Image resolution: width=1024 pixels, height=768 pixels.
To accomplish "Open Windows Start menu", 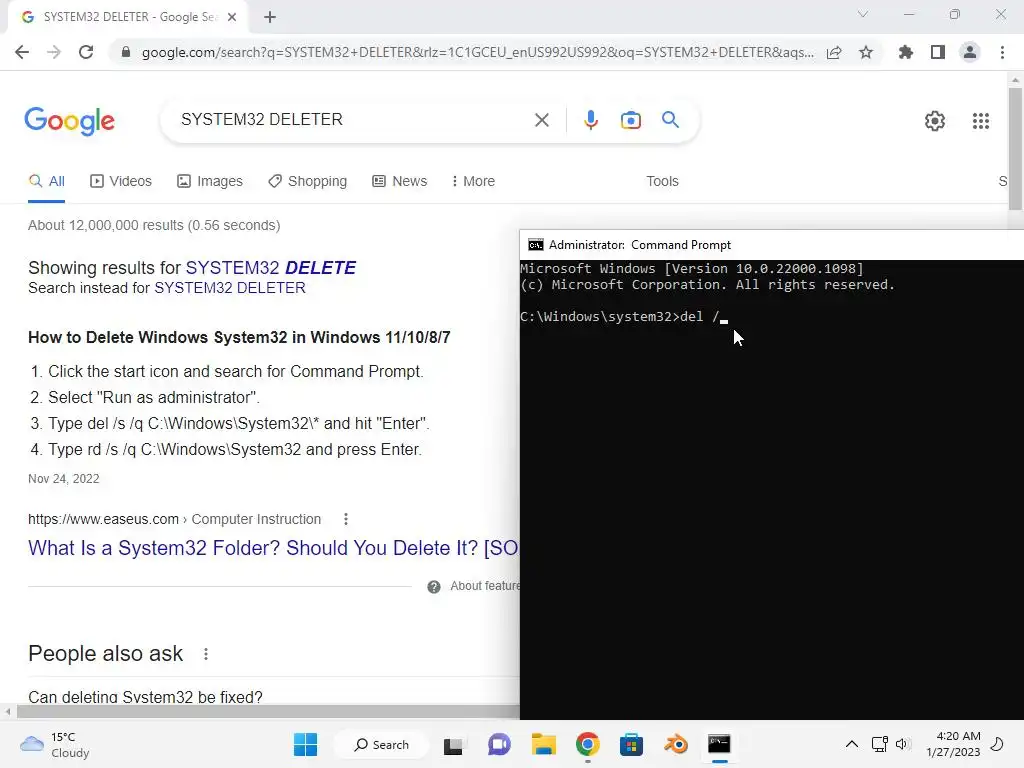I will [305, 744].
